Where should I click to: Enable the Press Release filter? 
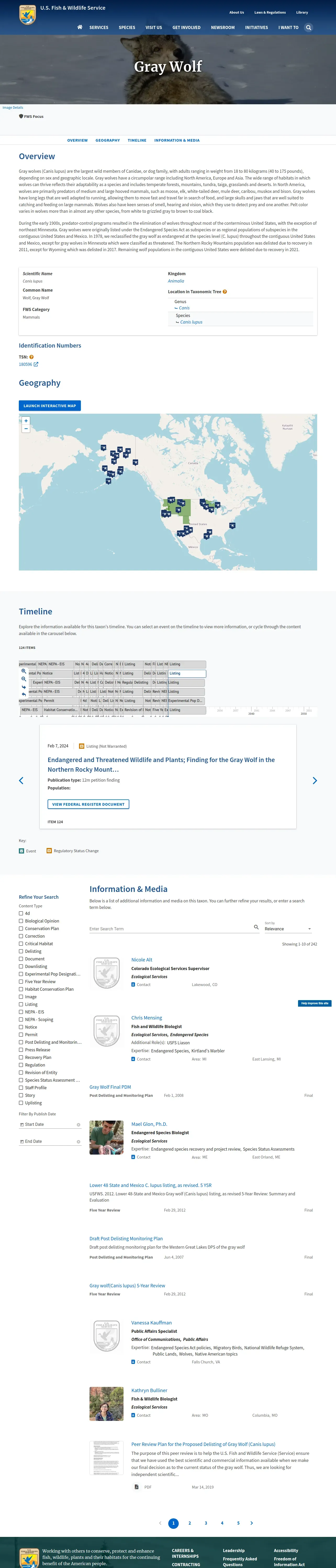pyautogui.click(x=21, y=1050)
